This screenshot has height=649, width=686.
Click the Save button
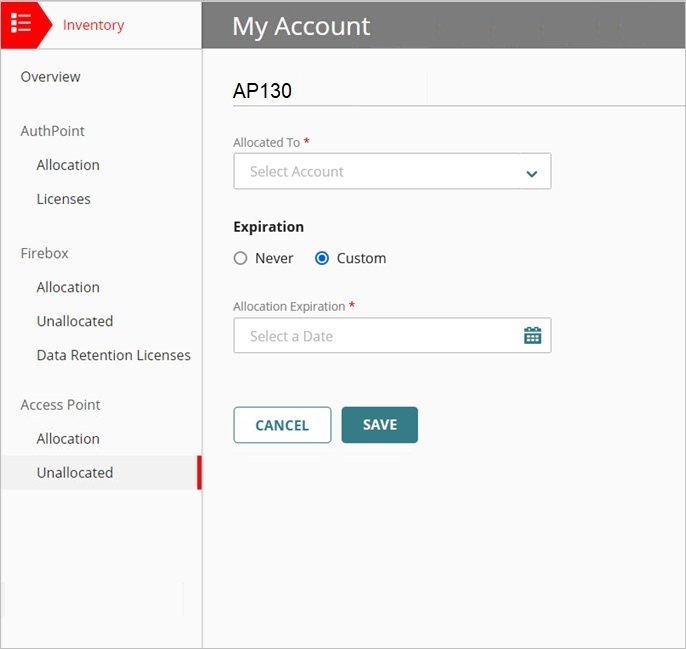[379, 425]
